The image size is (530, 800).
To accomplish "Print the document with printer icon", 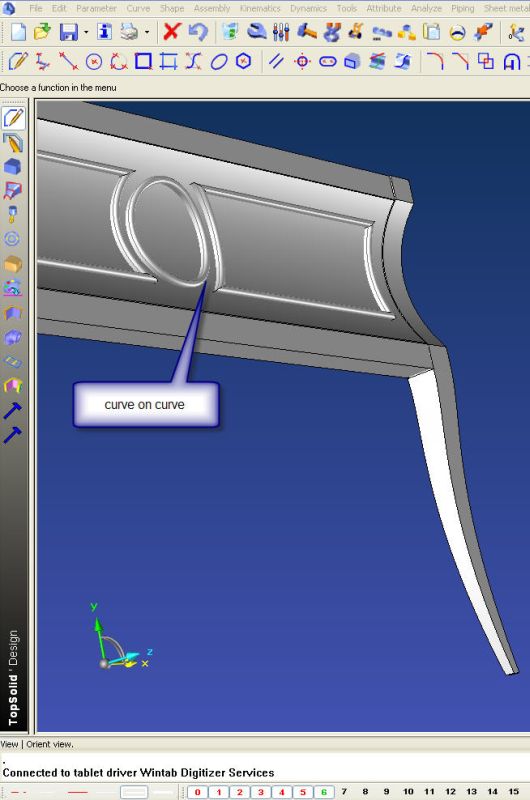I will [130, 32].
